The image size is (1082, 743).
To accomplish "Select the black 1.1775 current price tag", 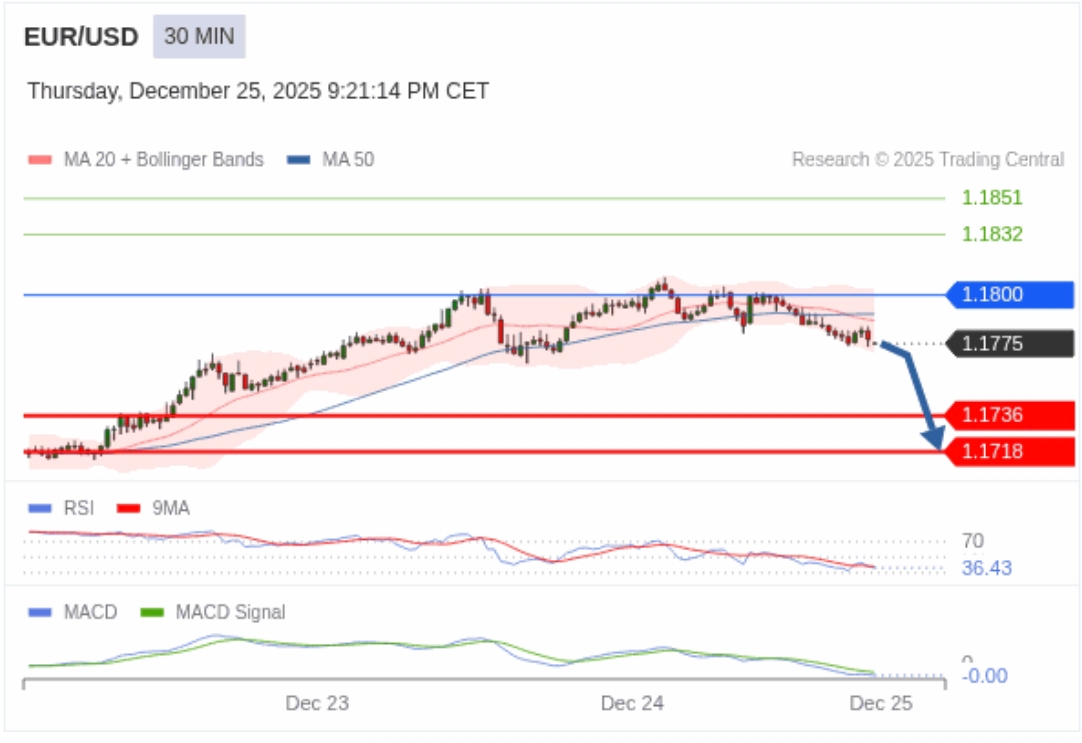I will (1010, 344).
